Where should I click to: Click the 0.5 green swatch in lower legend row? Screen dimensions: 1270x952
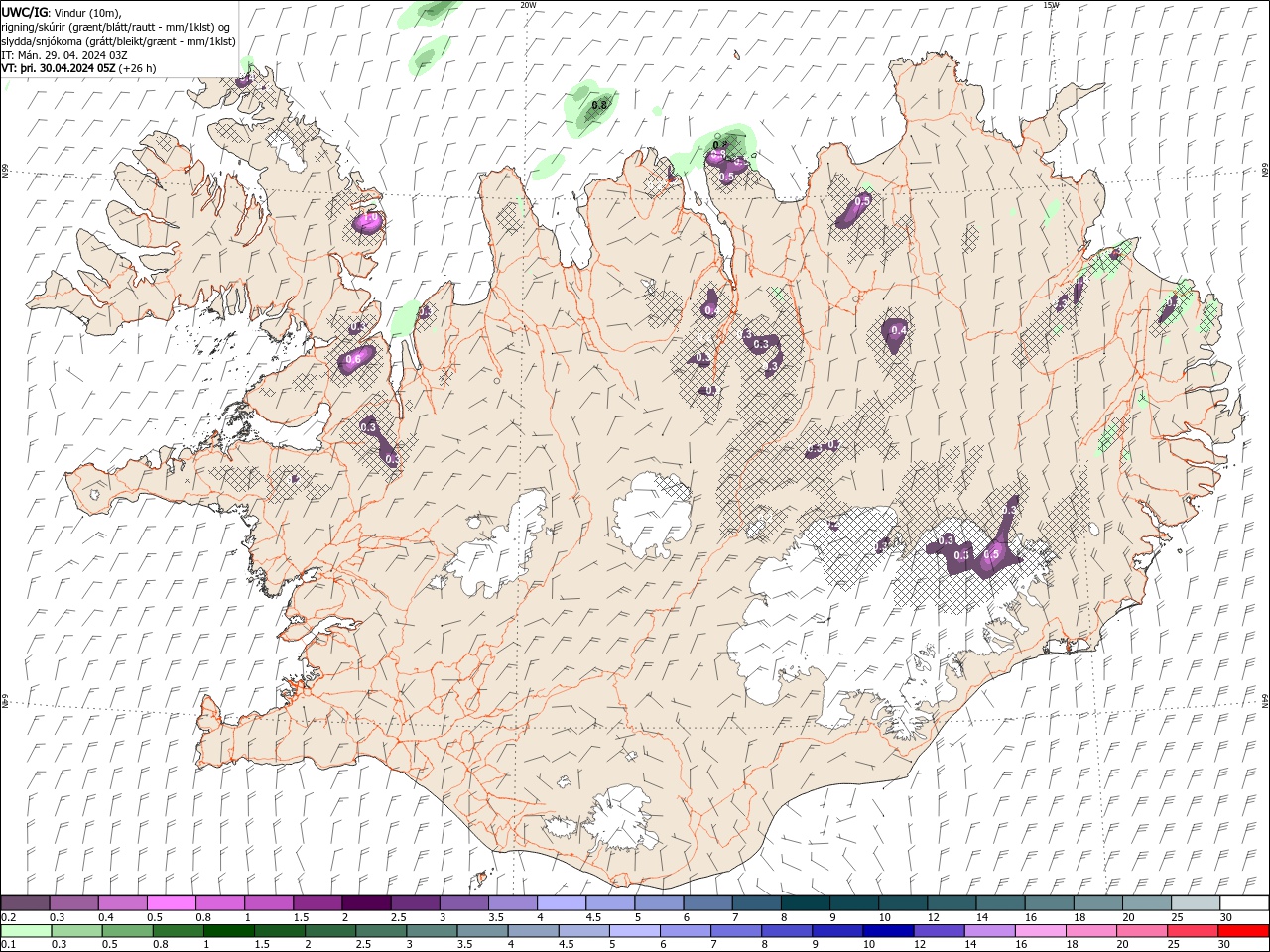coord(127,931)
